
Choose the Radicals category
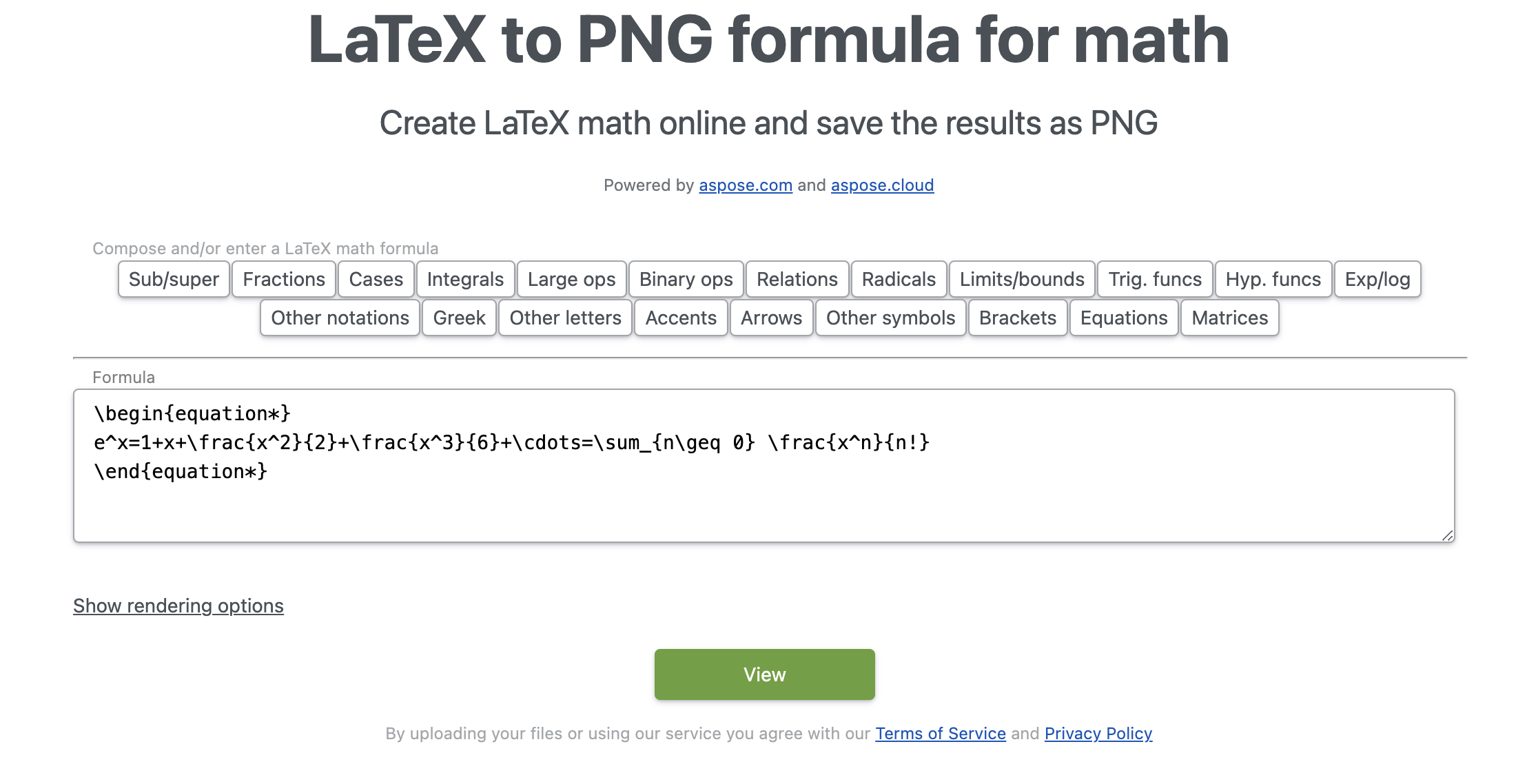point(899,279)
